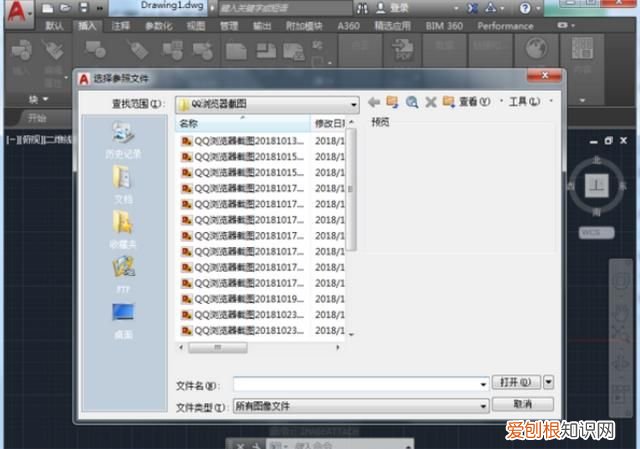This screenshot has height=449, width=640.
Task: Click the file list scroll-down arrow
Action: [351, 335]
